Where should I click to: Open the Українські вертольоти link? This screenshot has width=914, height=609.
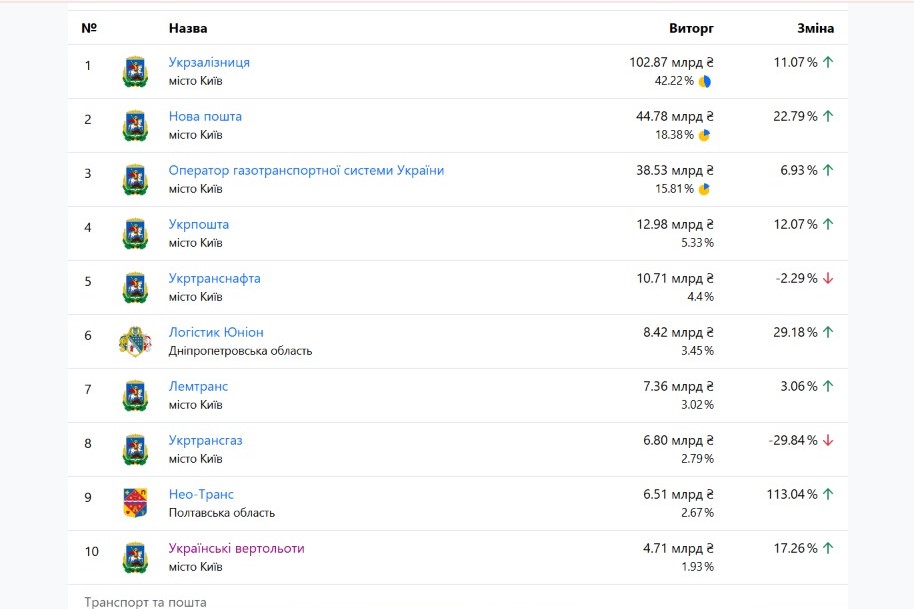237,548
